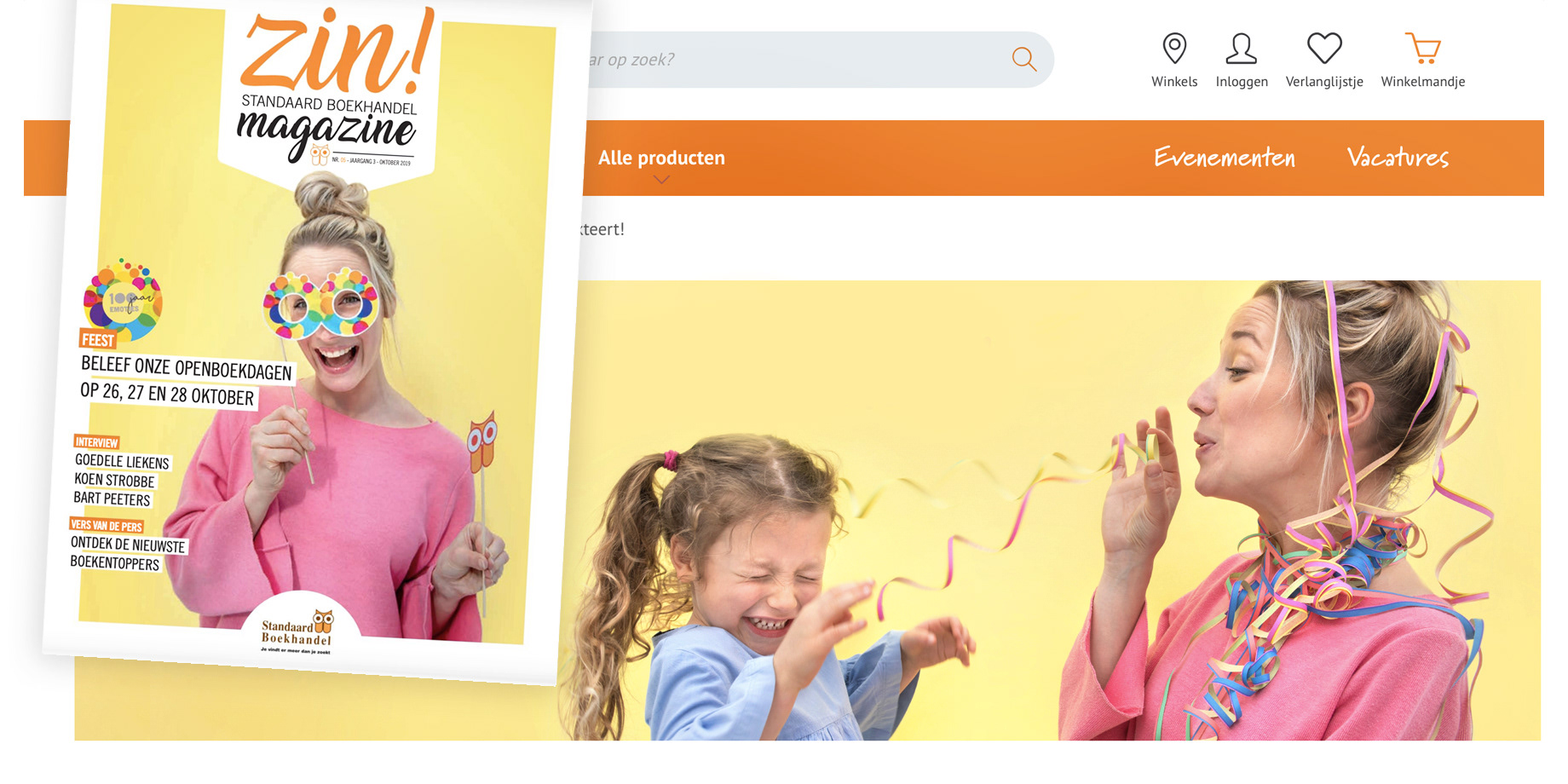Click the streamer party banner image
Image resolution: width=1568 pixels, height=784 pixels.
click(1057, 510)
